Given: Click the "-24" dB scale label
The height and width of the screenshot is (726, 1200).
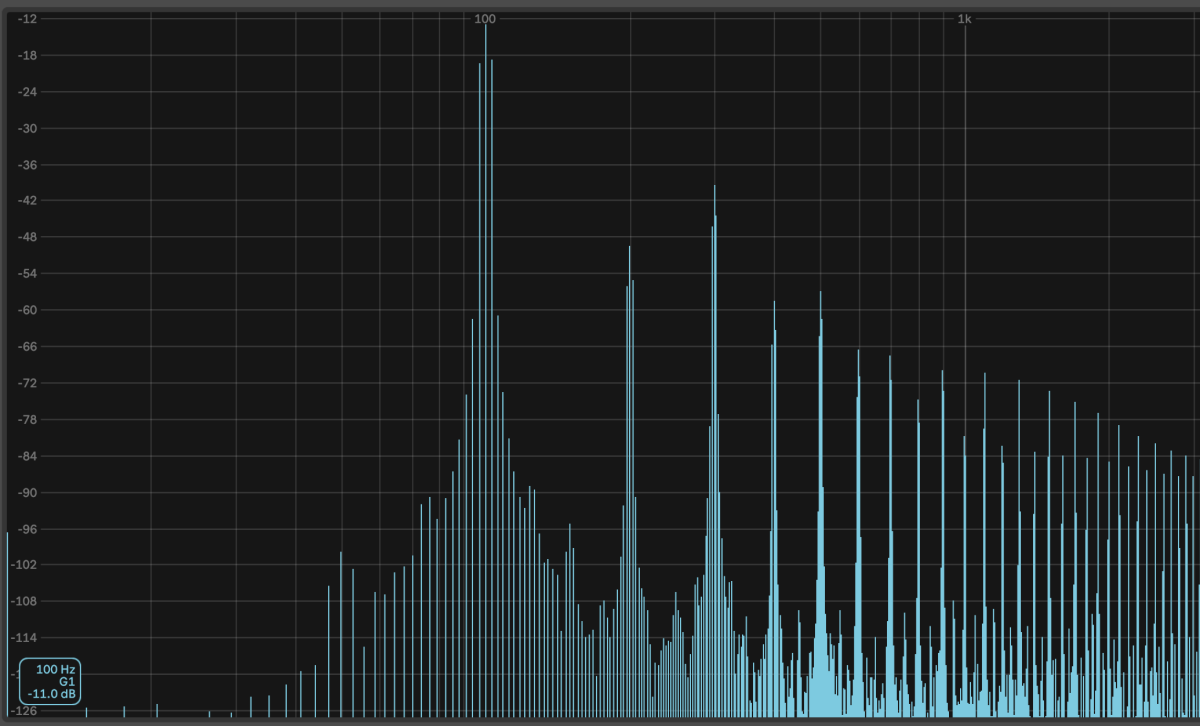Looking at the screenshot, I should (x=28, y=92).
